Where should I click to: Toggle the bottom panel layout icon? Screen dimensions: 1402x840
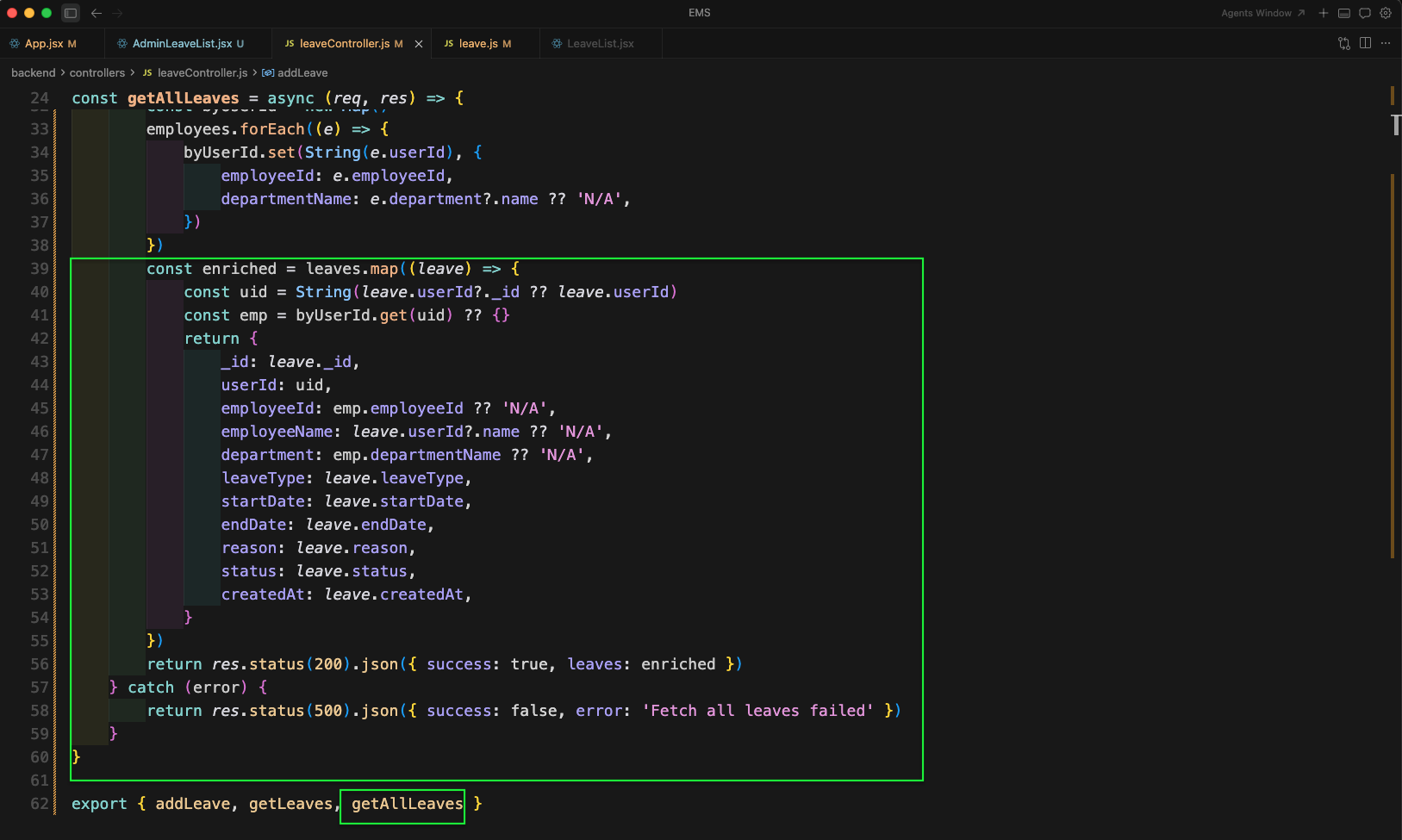(x=1344, y=13)
